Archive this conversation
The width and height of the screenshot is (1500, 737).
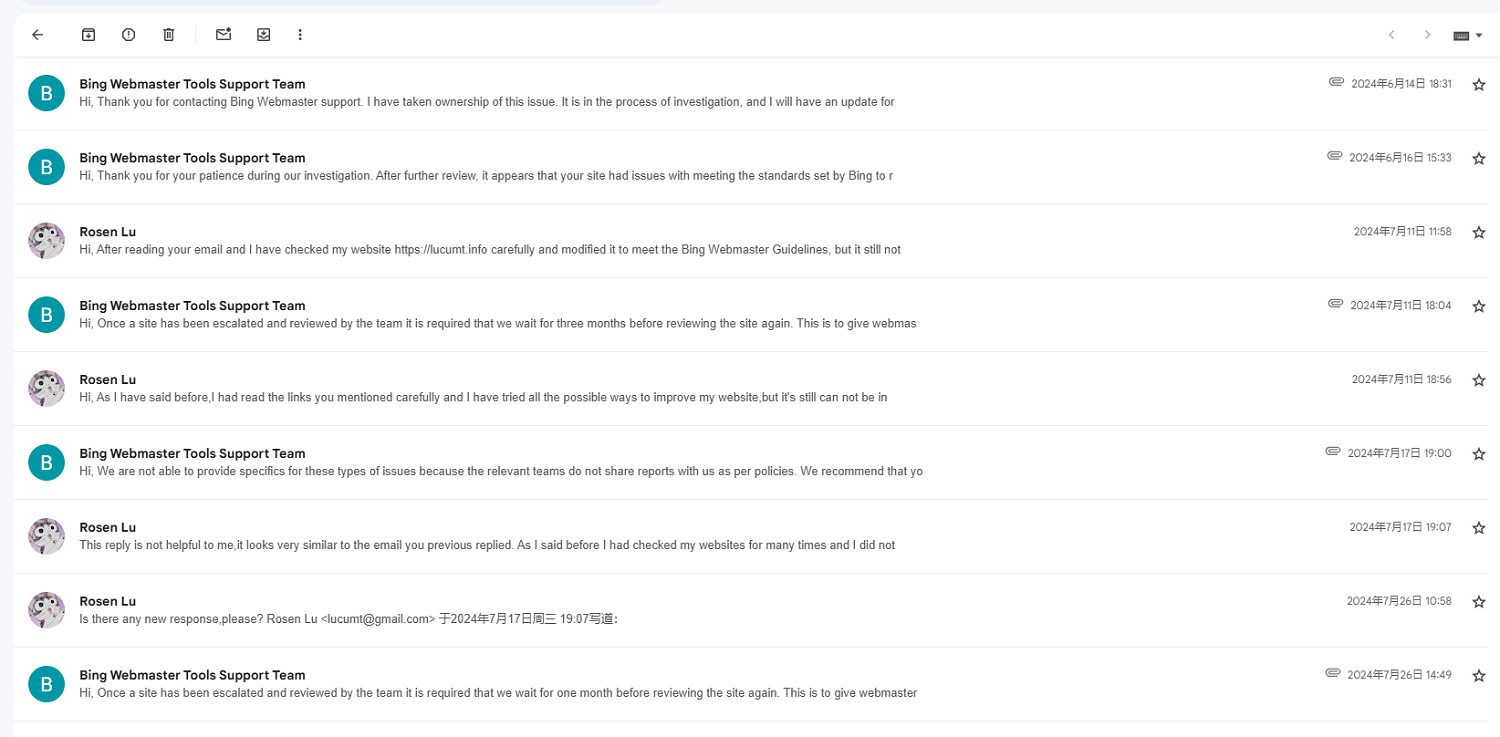pos(88,35)
